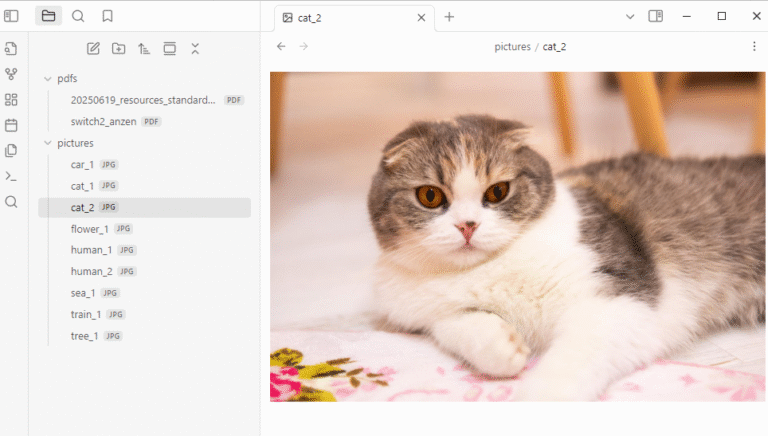The image size is (768, 436).
Task: Toggle the right sidebar panel
Action: pos(656,16)
